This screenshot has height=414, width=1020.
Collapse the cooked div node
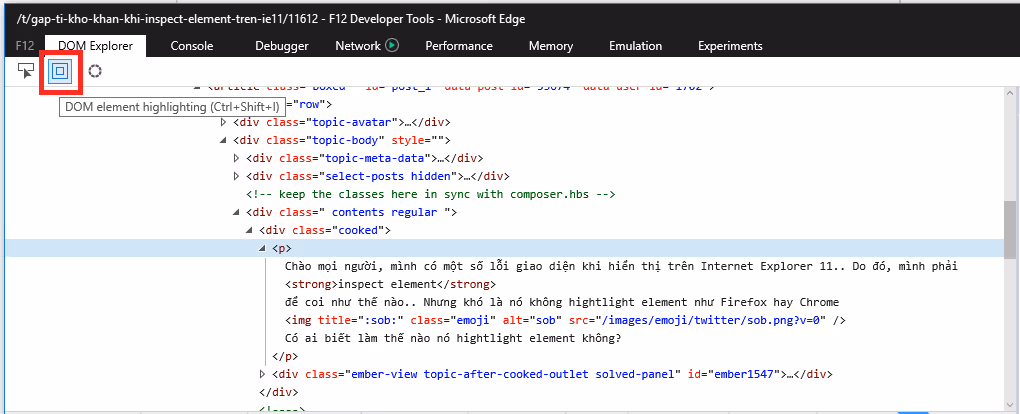coord(250,230)
